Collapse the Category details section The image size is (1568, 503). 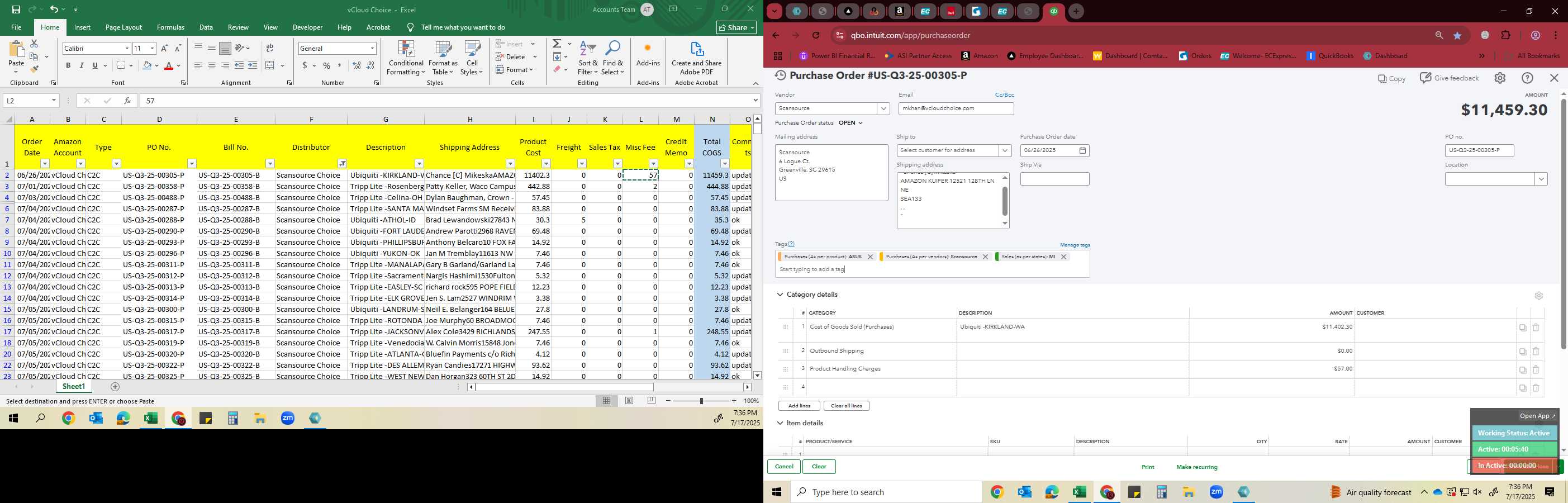[x=780, y=295]
